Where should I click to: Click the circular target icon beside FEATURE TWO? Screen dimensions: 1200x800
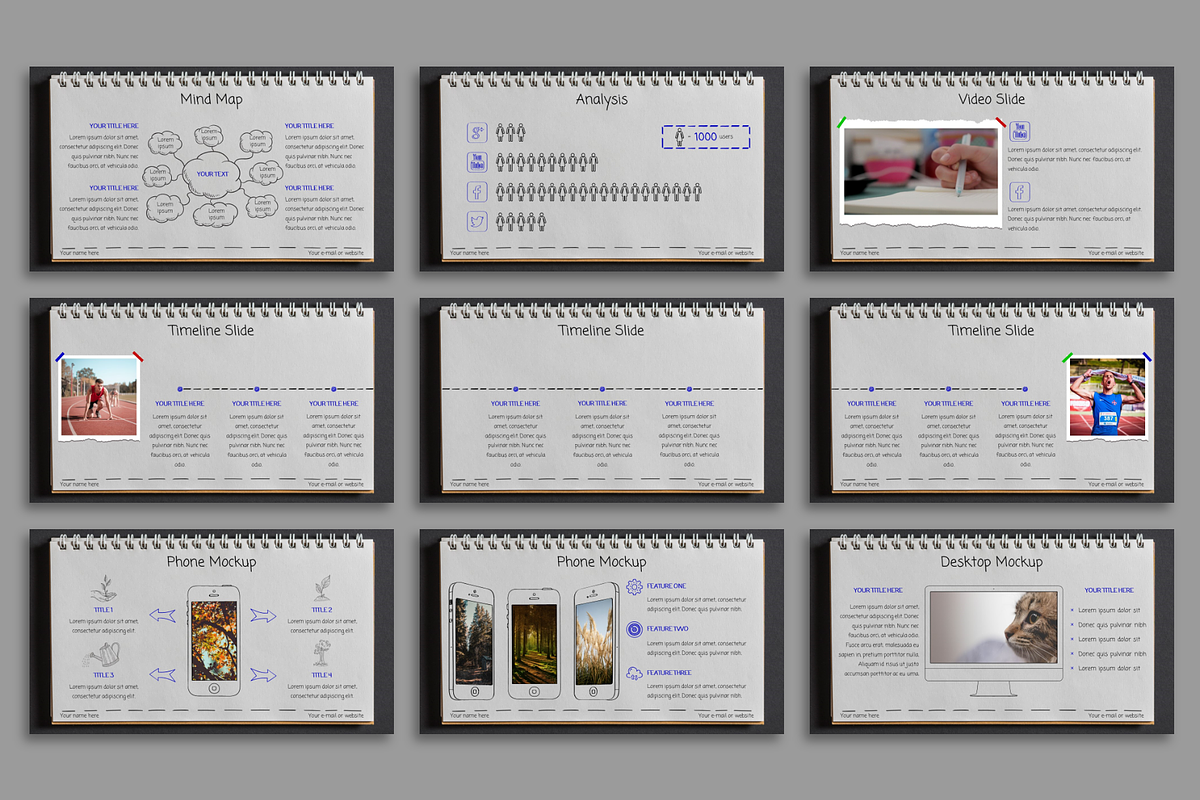pyautogui.click(x=634, y=629)
